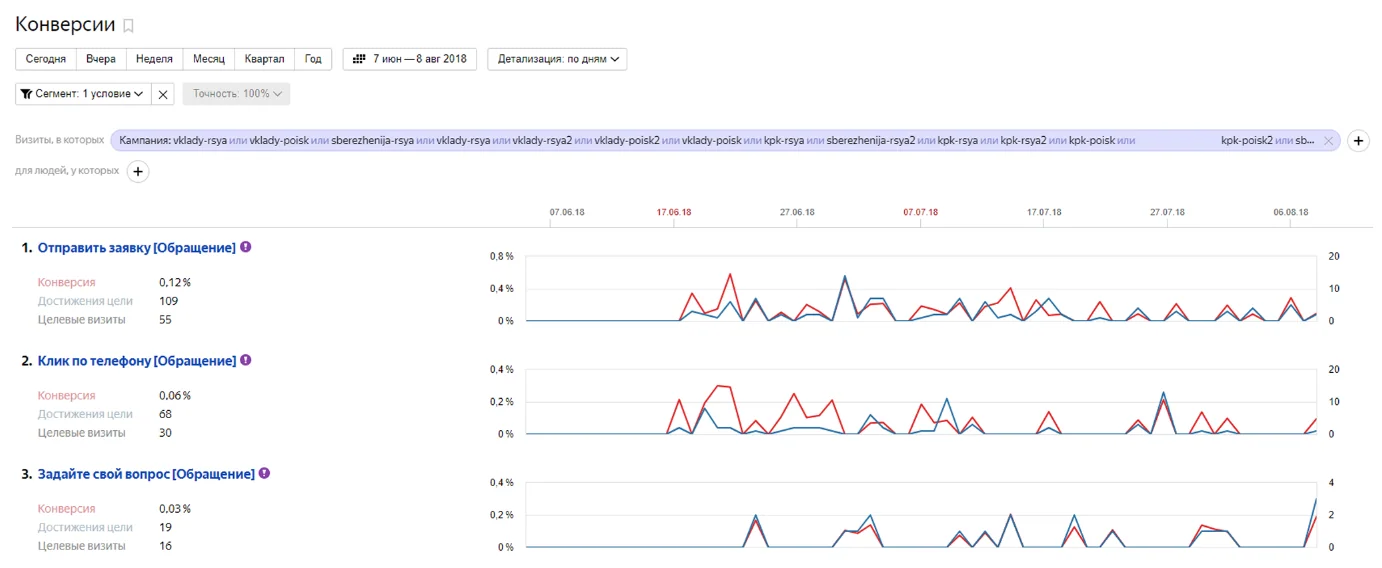Open the goal Задайте свой вопрос [Обращение]
The image size is (1382, 568).
[x=146, y=474]
